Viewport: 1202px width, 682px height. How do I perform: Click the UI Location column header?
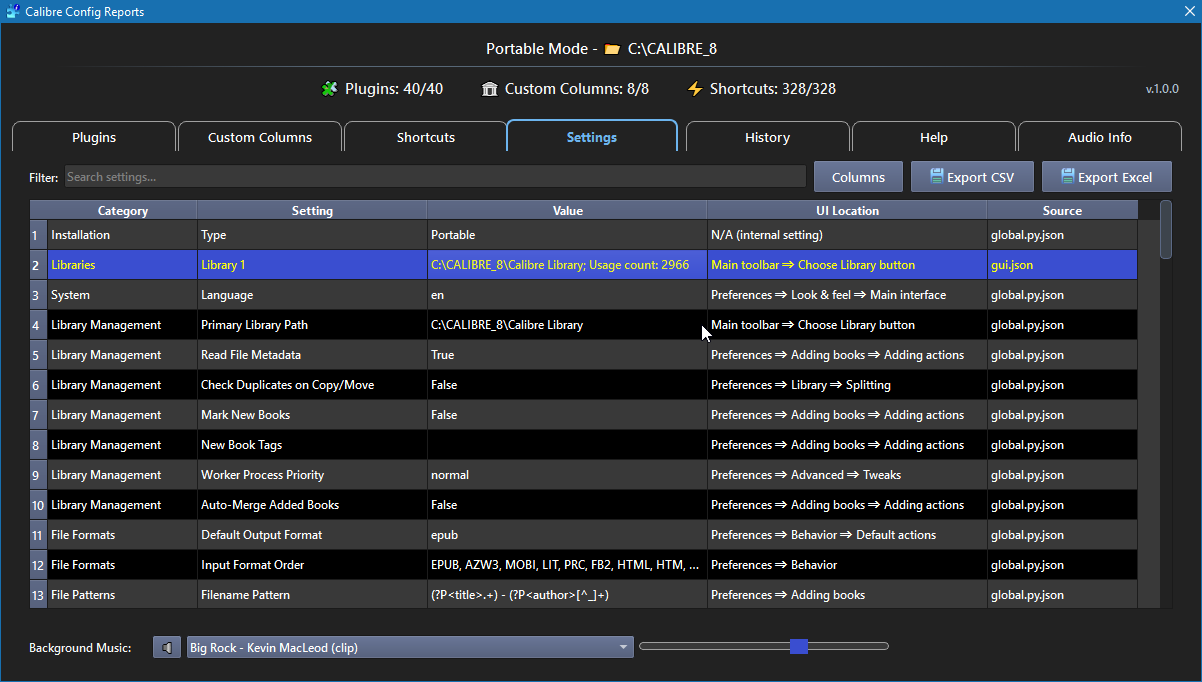coord(847,211)
